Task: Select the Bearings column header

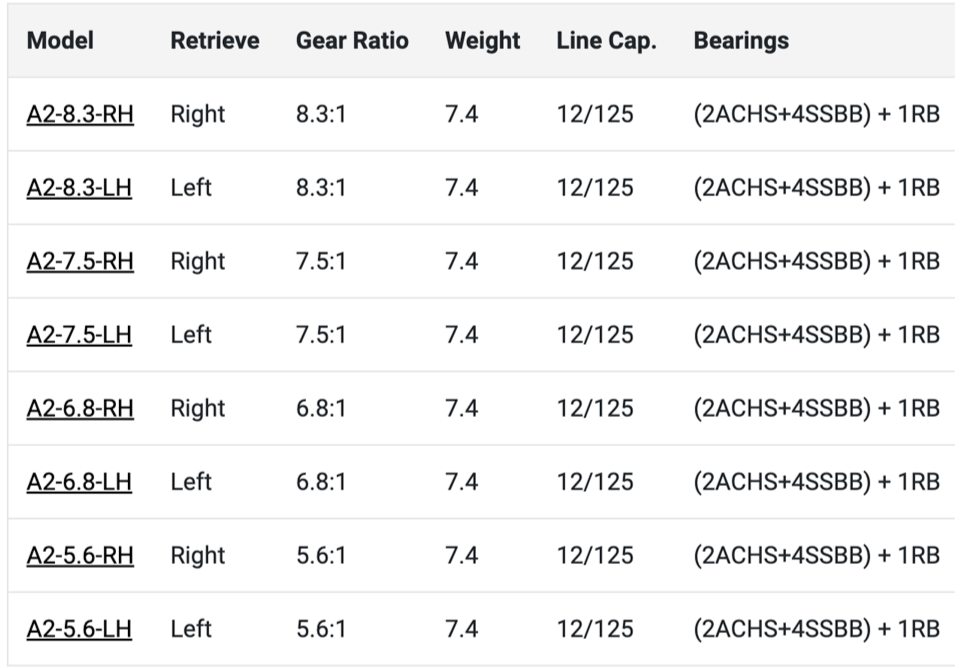Action: click(x=741, y=41)
